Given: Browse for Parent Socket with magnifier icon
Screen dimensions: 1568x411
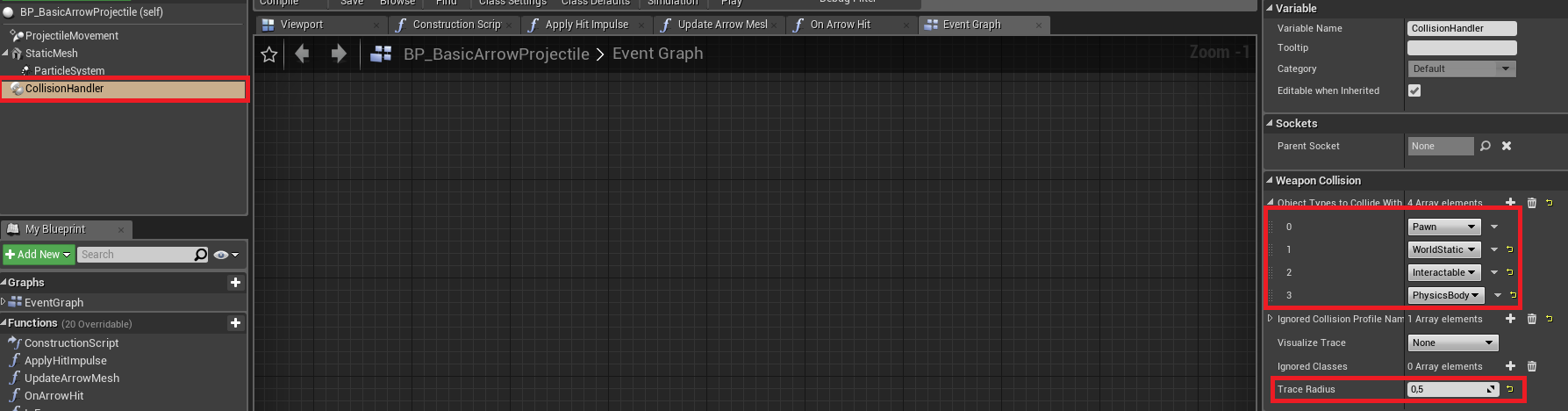Looking at the screenshot, I should pos(1486,146).
